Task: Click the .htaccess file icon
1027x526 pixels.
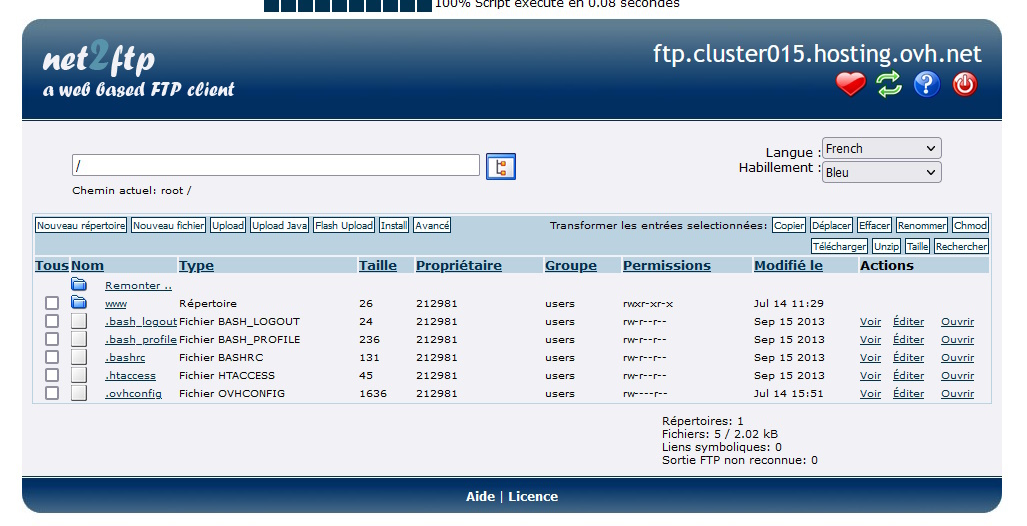Action: (x=79, y=375)
